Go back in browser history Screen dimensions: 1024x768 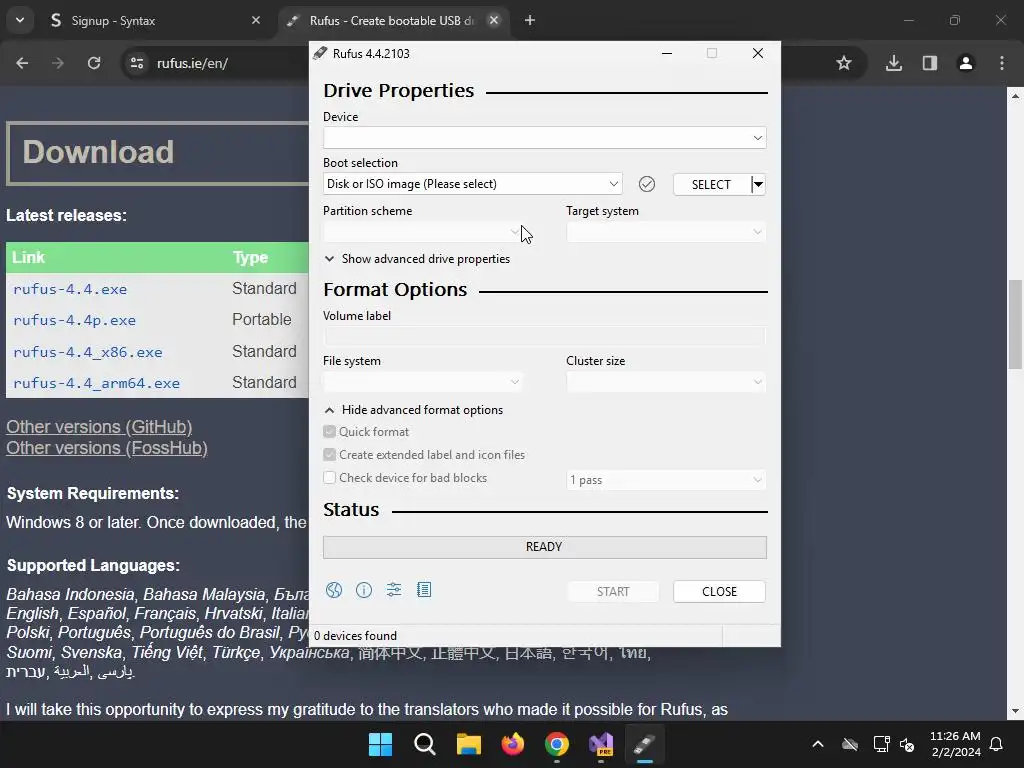tap(22, 63)
